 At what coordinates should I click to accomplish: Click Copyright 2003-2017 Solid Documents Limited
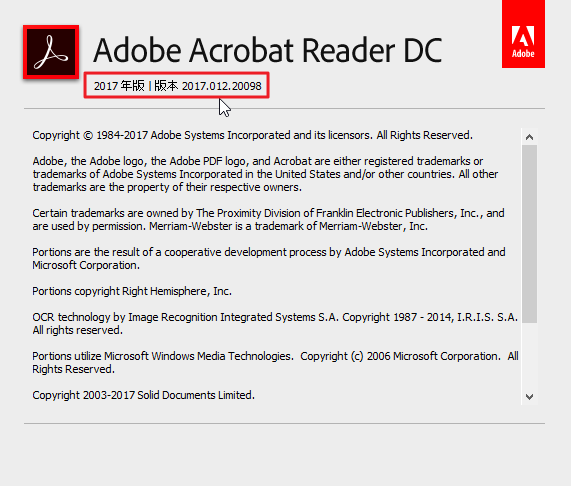(x=143, y=395)
